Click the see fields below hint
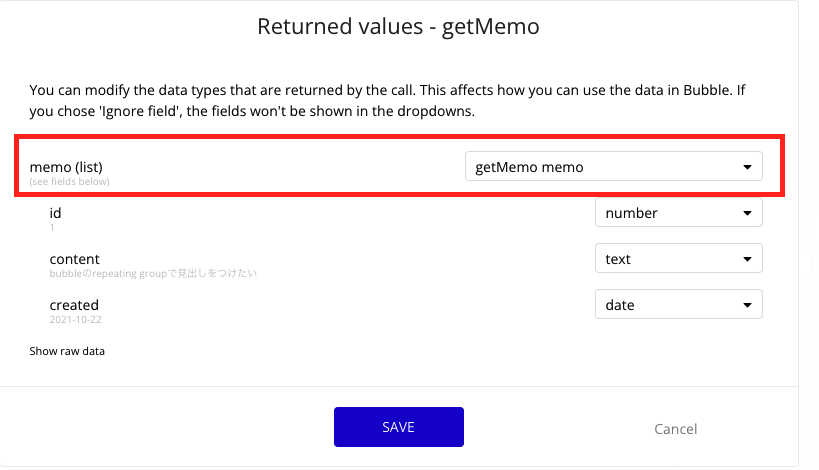819x470 pixels. (69, 181)
